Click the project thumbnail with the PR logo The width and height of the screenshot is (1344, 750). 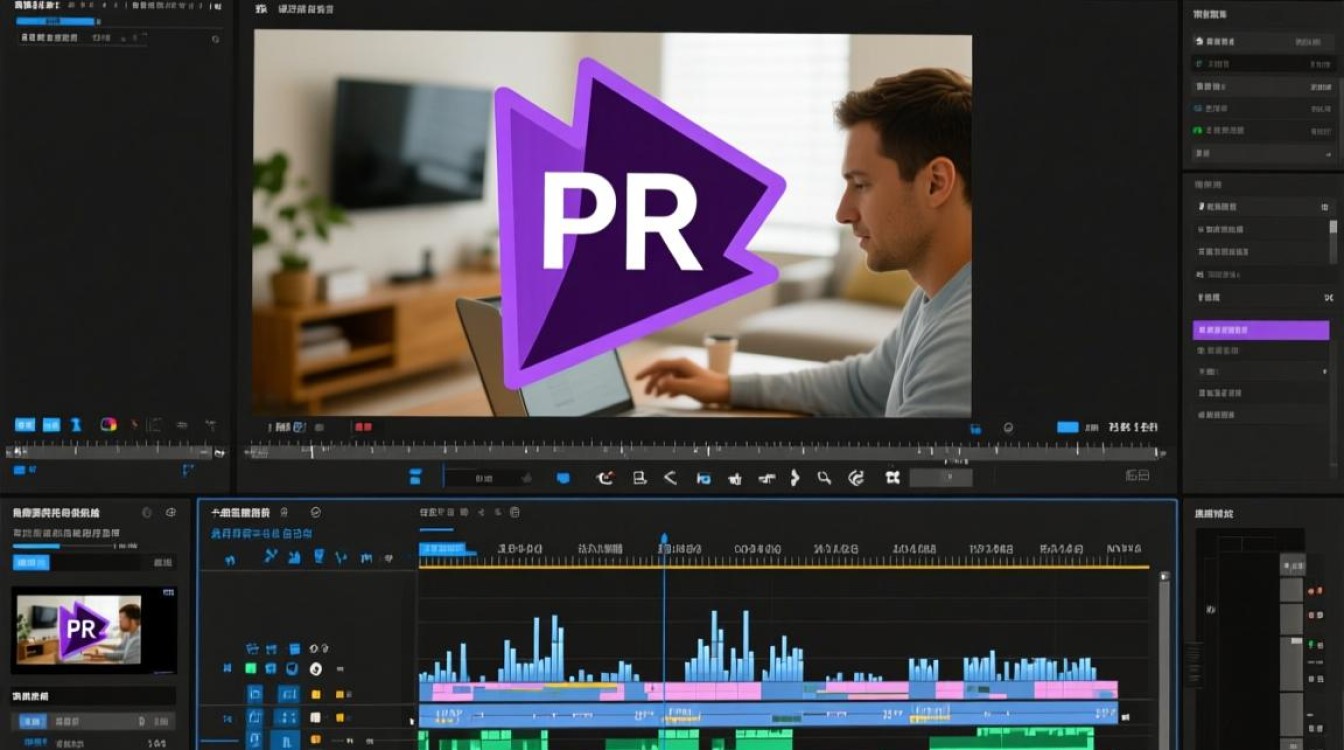[94, 630]
